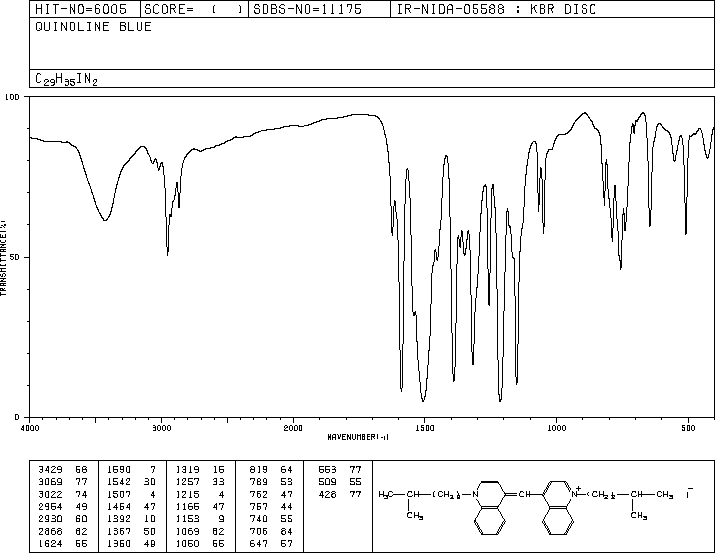Click the 740 peak table entry
This screenshot has width=715, height=553.
pos(271,519)
